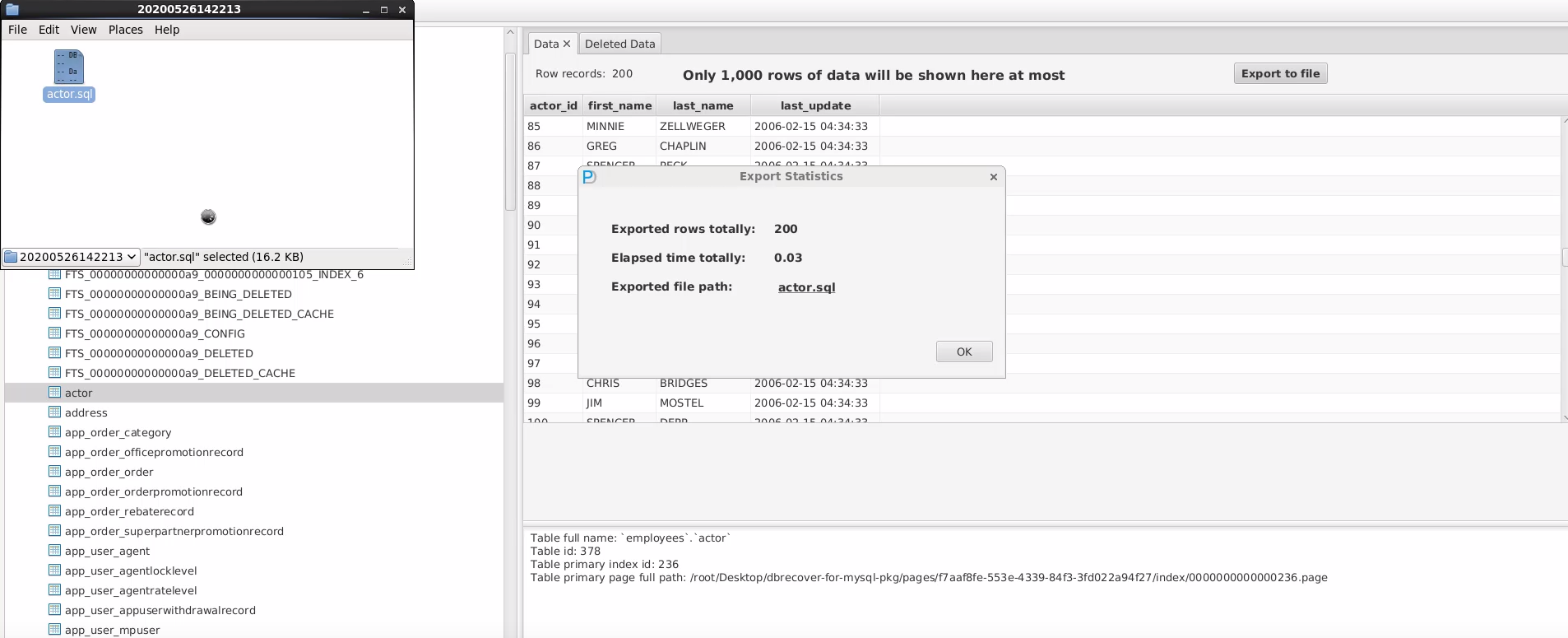Close the Export Statistics dialog
Screen dimensions: 1568x638
pos(993,177)
